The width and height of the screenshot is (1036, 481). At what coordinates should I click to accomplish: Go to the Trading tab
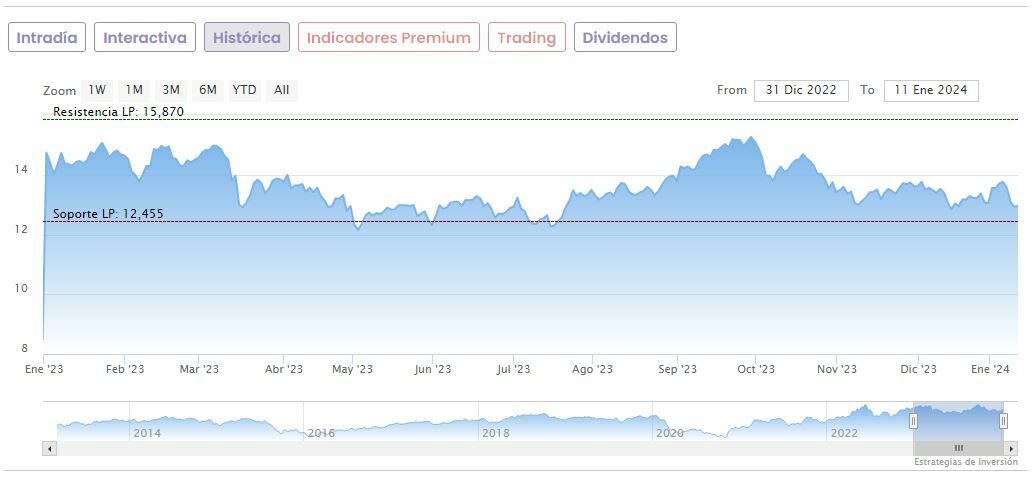(526, 38)
